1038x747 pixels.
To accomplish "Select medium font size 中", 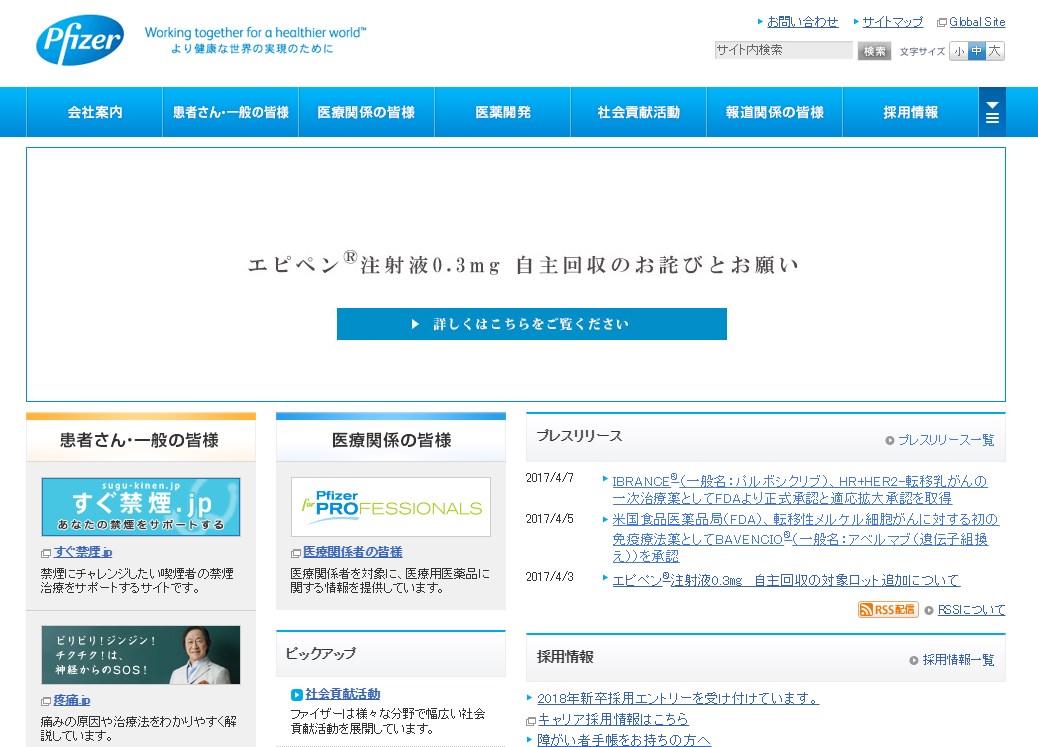I will pos(976,51).
